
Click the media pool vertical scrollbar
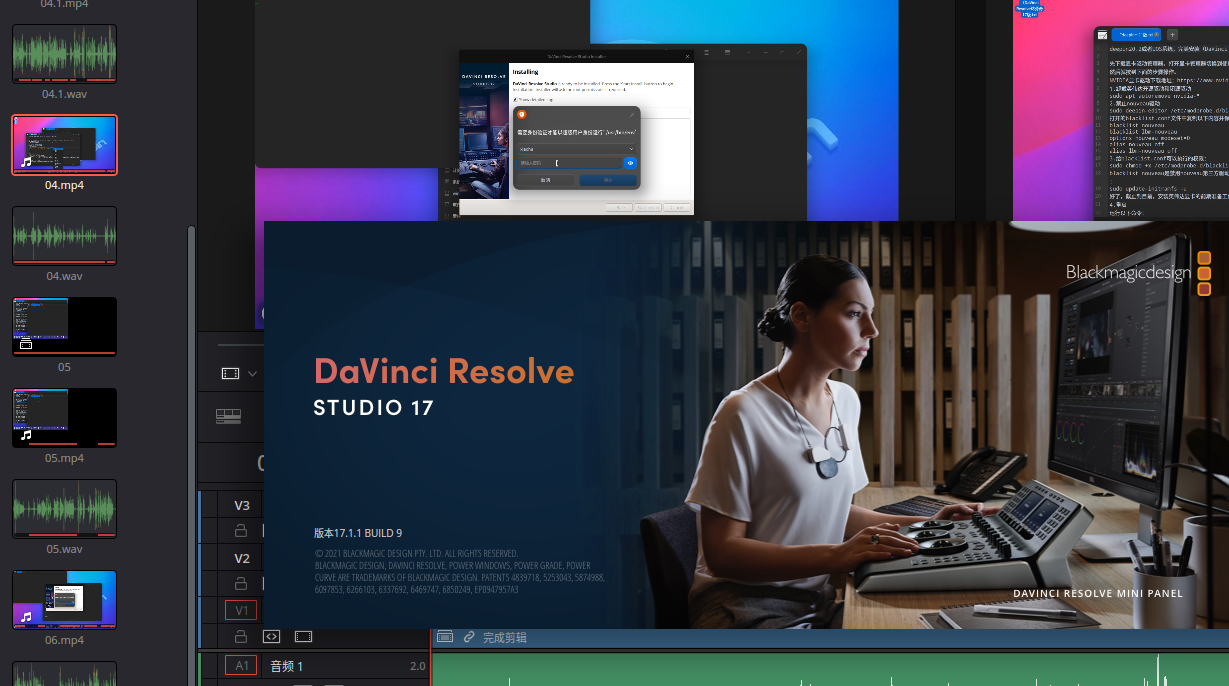pos(191,455)
